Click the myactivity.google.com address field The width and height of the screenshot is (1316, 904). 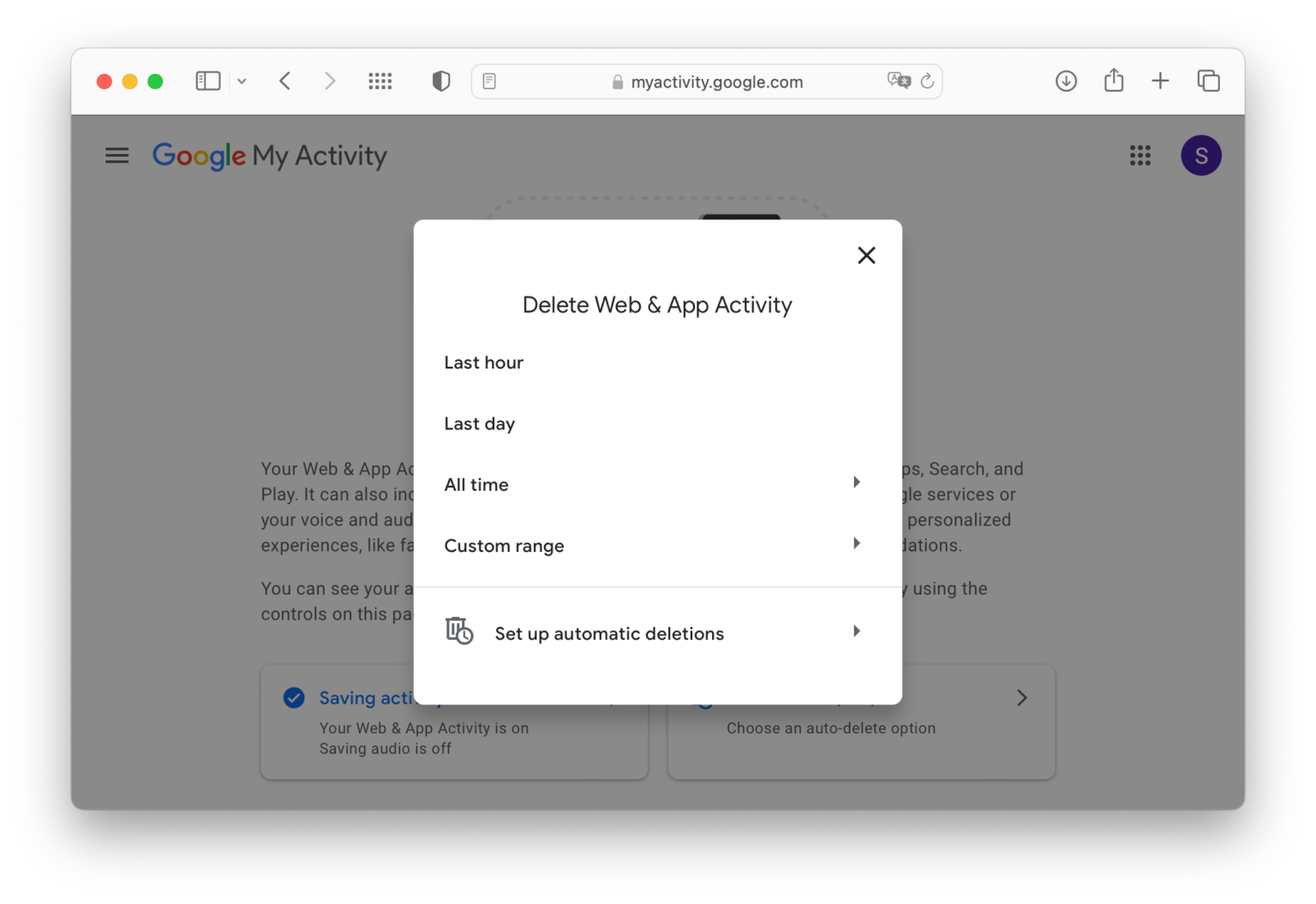707,81
